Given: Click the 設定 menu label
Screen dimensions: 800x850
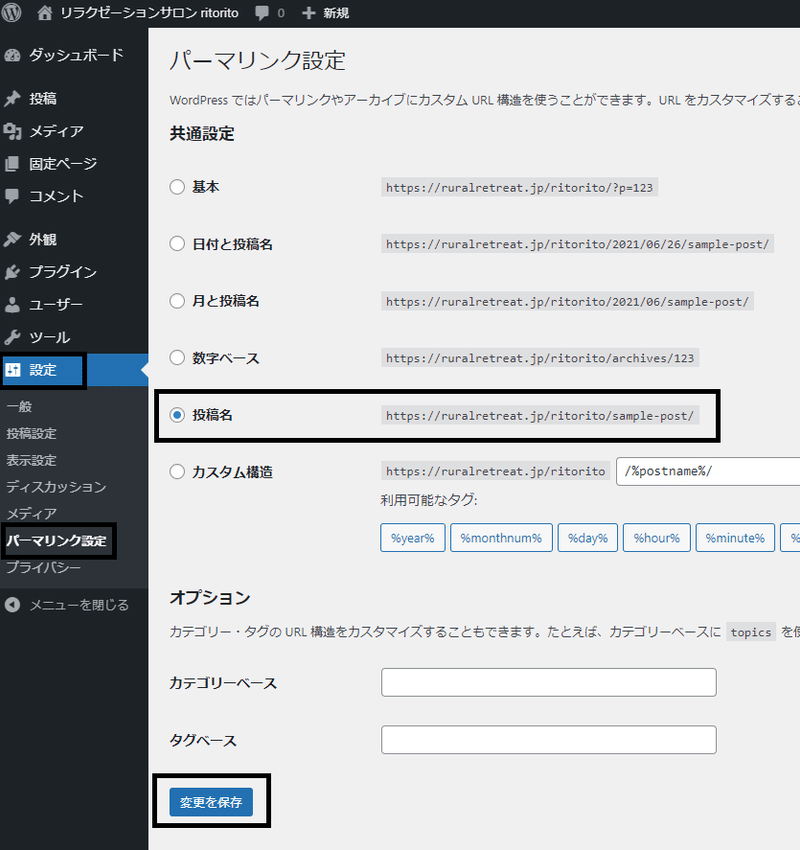Looking at the screenshot, I should 43,370.
